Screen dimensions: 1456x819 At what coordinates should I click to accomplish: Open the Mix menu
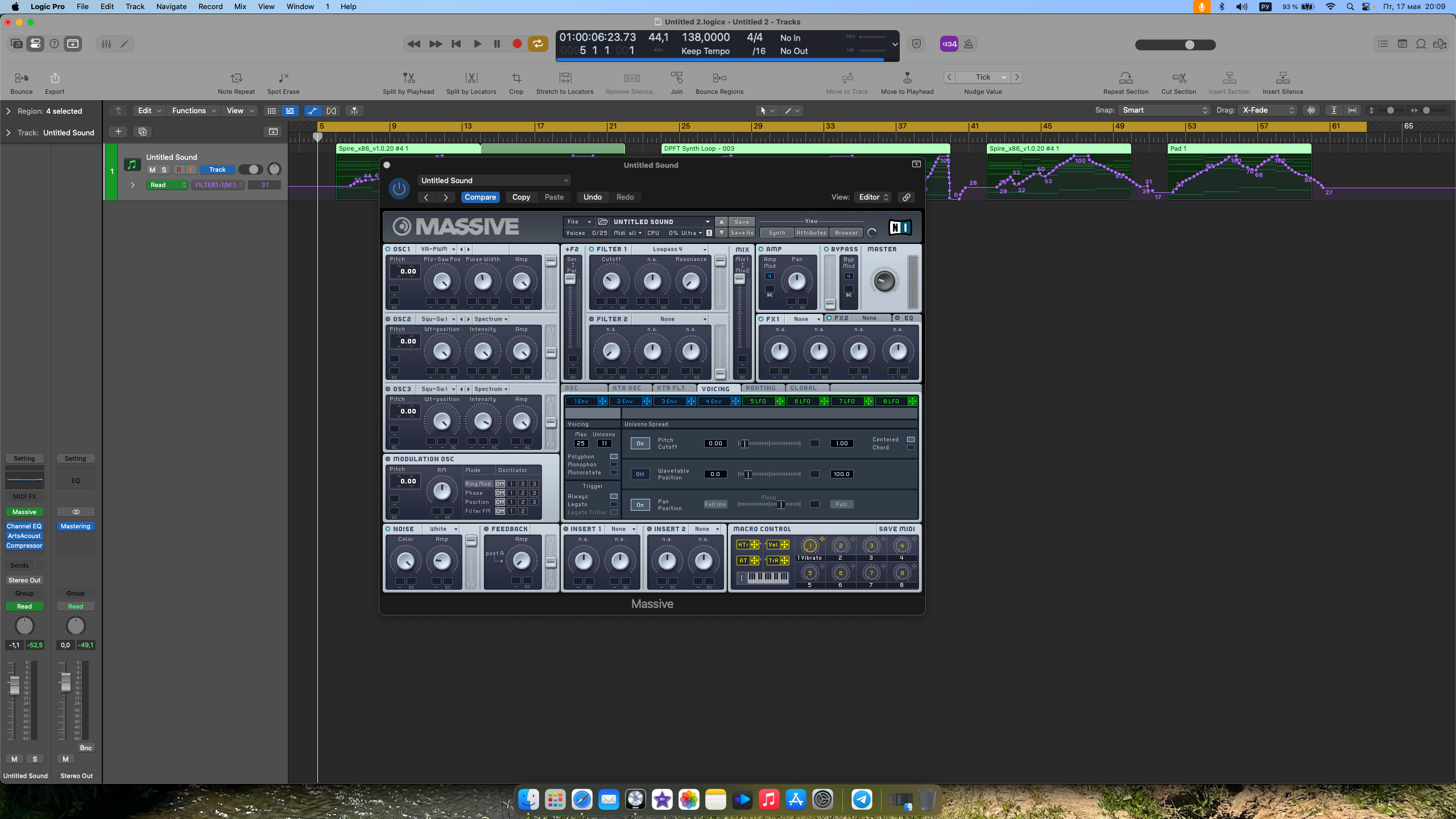click(x=240, y=7)
